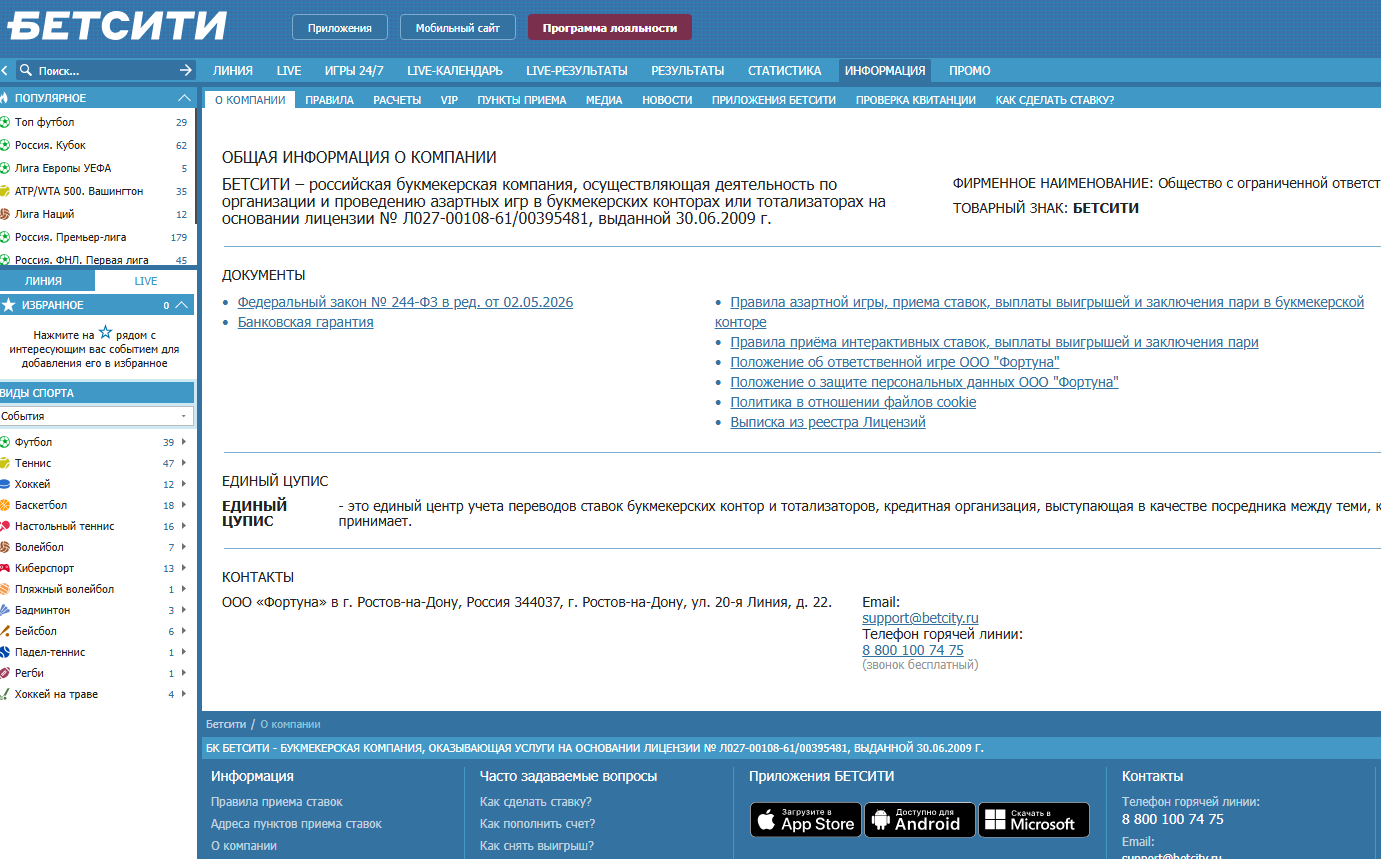This screenshot has height=859, width=1381.
Task: Click the back chevron left of search
Action: click(5, 71)
